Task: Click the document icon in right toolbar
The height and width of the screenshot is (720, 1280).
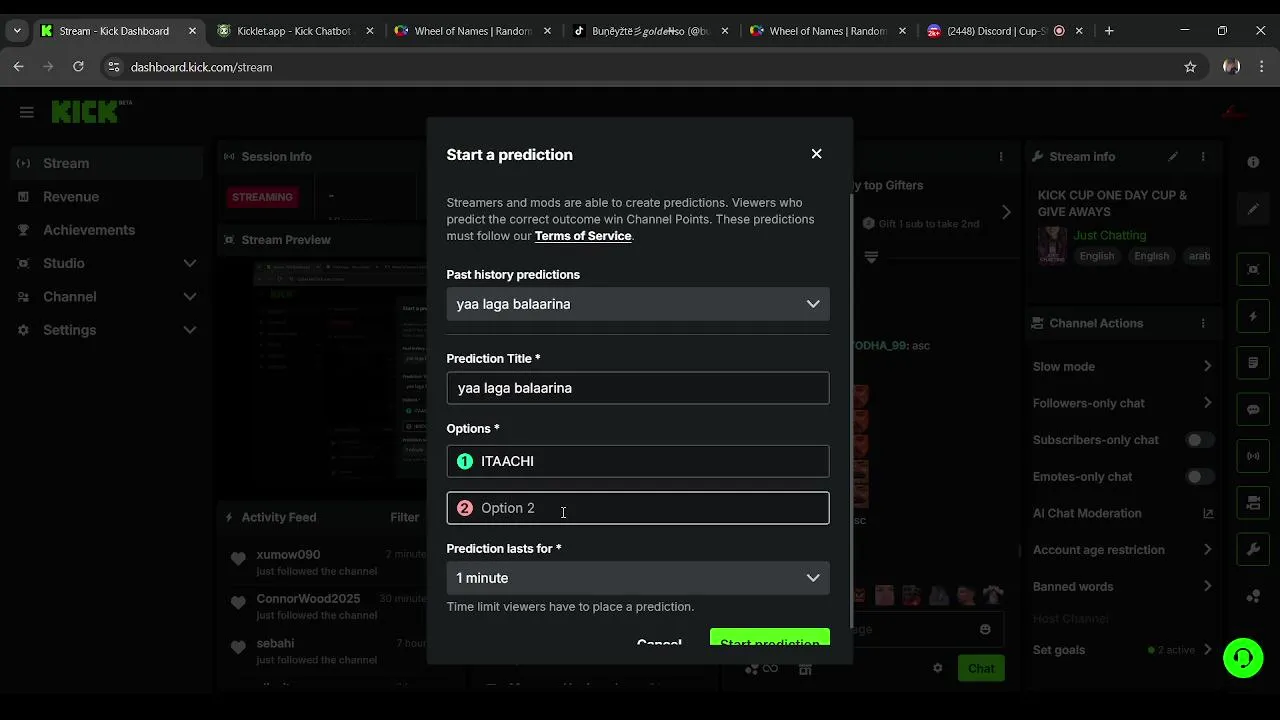Action: click(x=1253, y=362)
